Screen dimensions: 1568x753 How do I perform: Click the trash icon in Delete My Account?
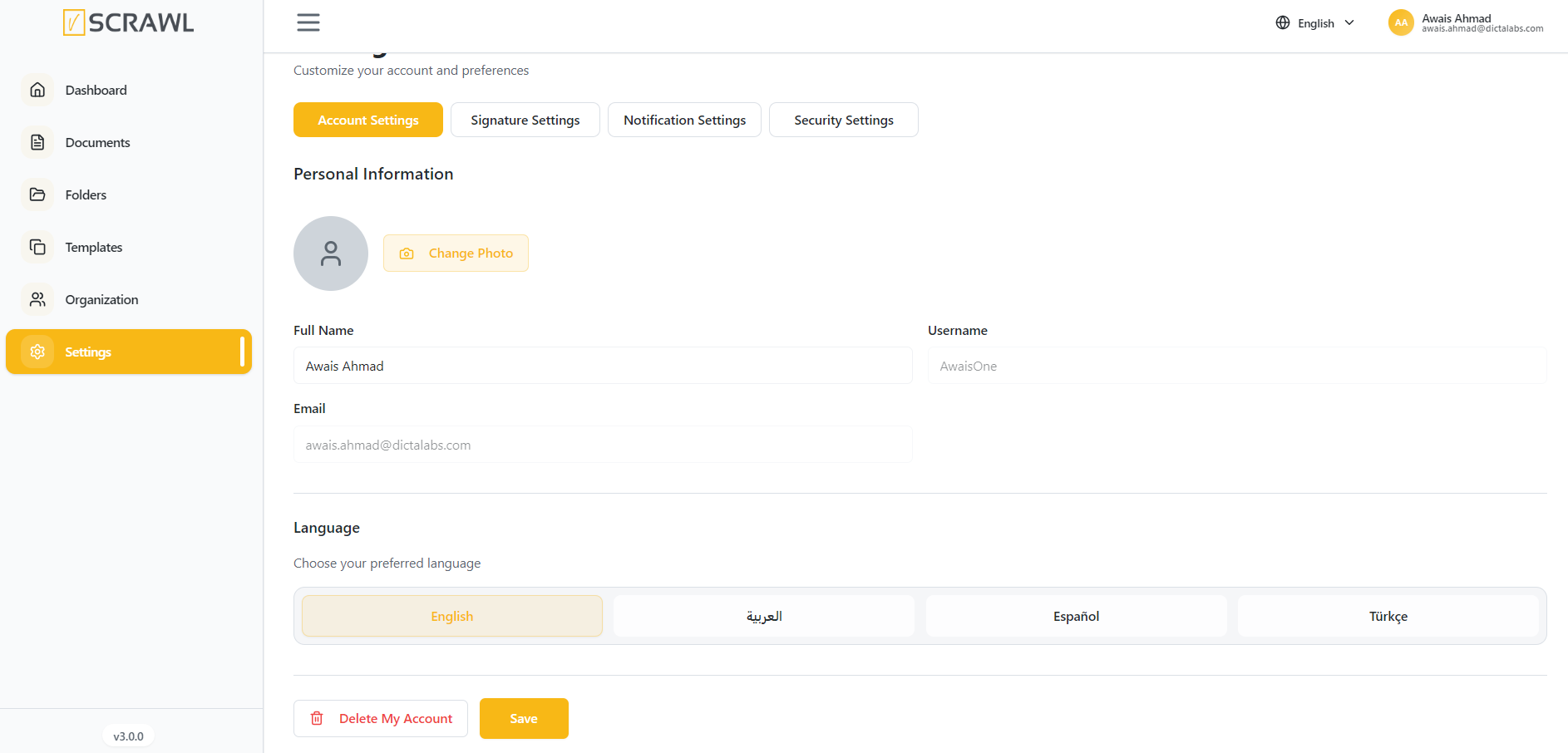point(317,718)
